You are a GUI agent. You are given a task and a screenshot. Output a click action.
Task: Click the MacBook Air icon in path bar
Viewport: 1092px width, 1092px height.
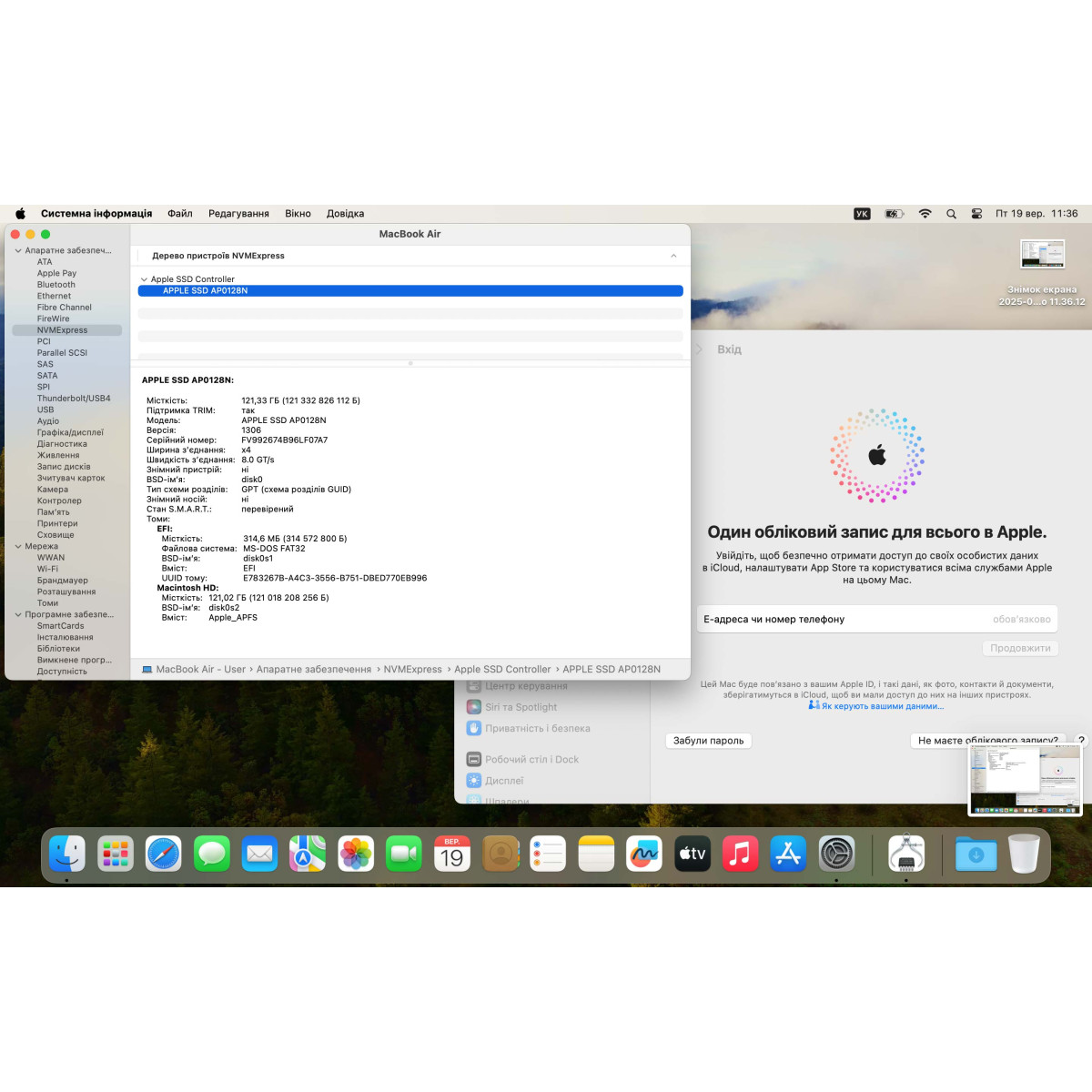[147, 670]
